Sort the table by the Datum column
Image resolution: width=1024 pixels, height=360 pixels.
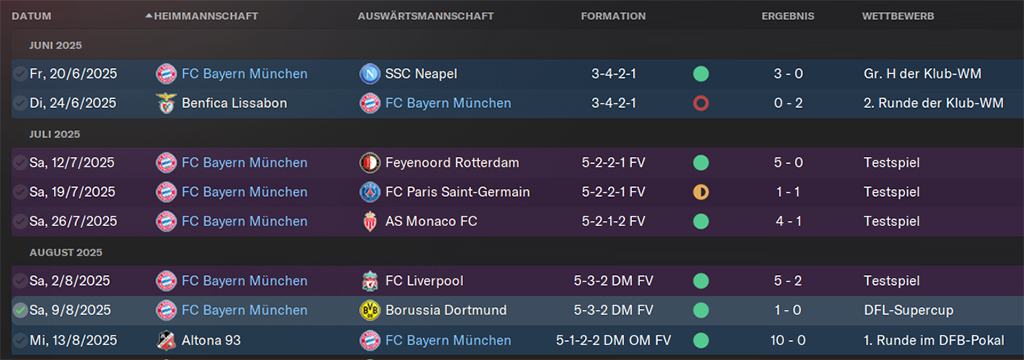(31, 16)
